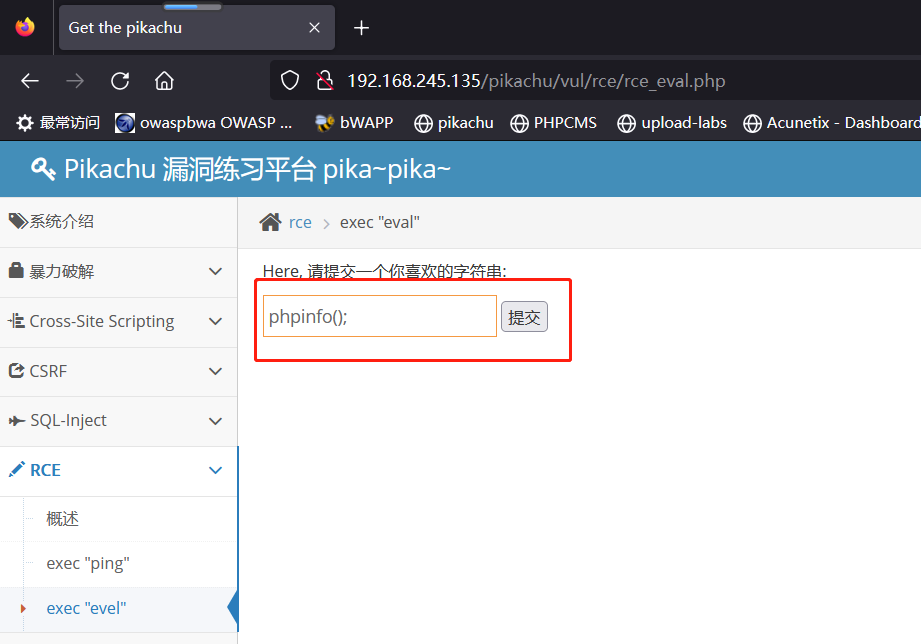The image size is (921, 644).
Task: Click the RCE sidebar section label
Action: point(45,471)
